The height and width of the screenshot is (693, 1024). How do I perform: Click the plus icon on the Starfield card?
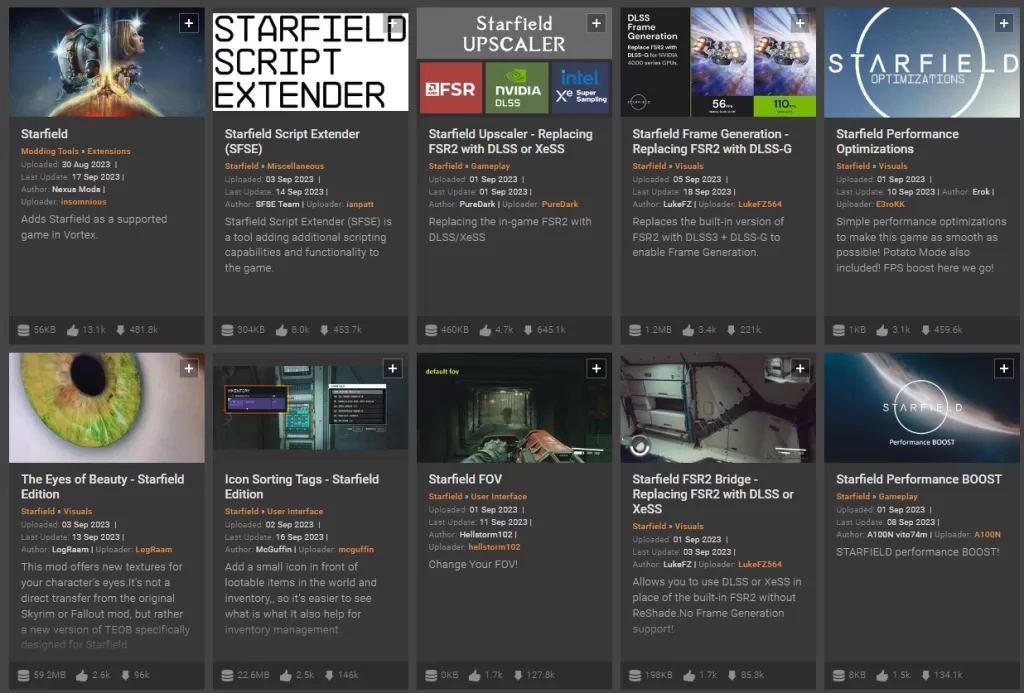click(x=189, y=24)
